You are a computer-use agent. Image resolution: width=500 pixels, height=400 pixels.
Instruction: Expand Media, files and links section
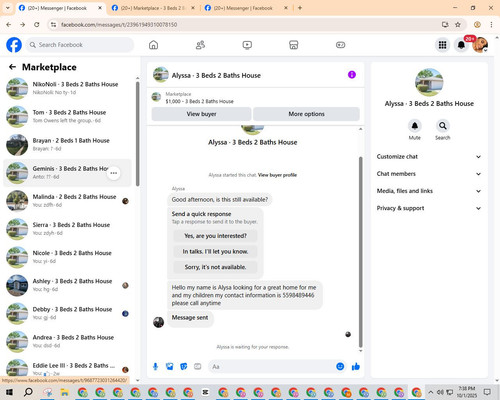[x=429, y=191]
